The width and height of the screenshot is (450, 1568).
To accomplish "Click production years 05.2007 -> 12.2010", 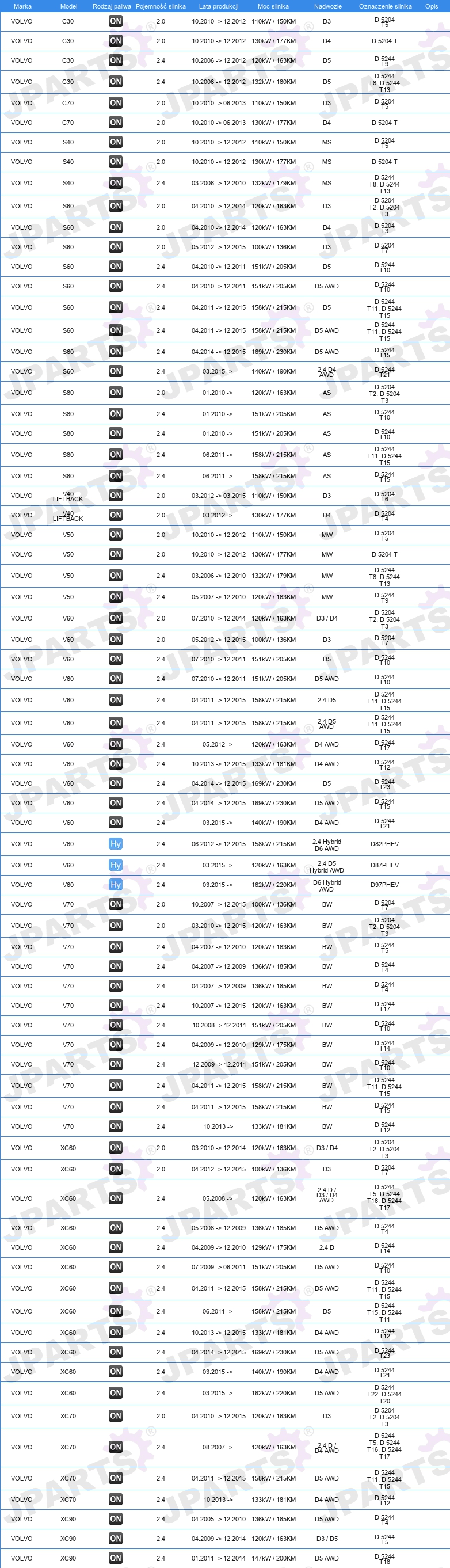I will pos(218,597).
